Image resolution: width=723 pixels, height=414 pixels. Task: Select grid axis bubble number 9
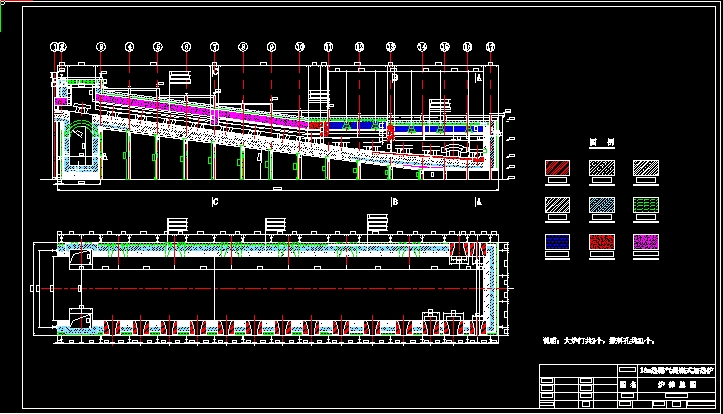pyautogui.click(x=272, y=47)
